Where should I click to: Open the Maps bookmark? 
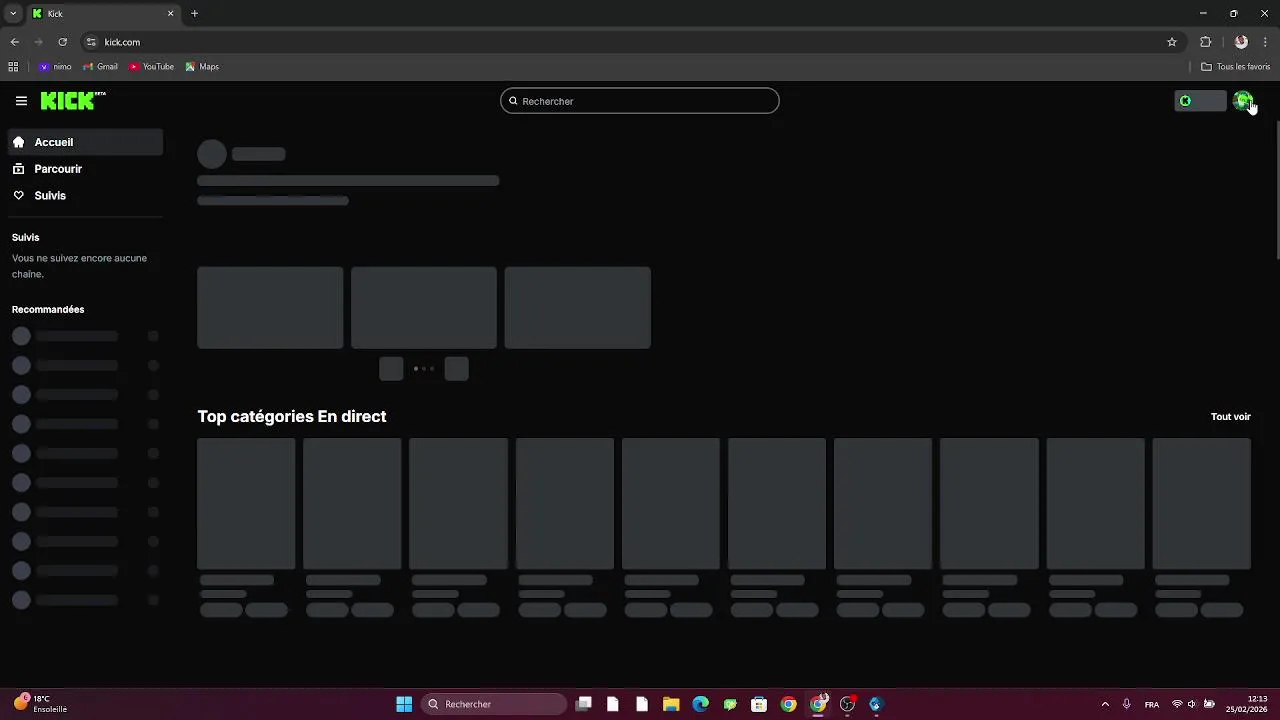[202, 67]
